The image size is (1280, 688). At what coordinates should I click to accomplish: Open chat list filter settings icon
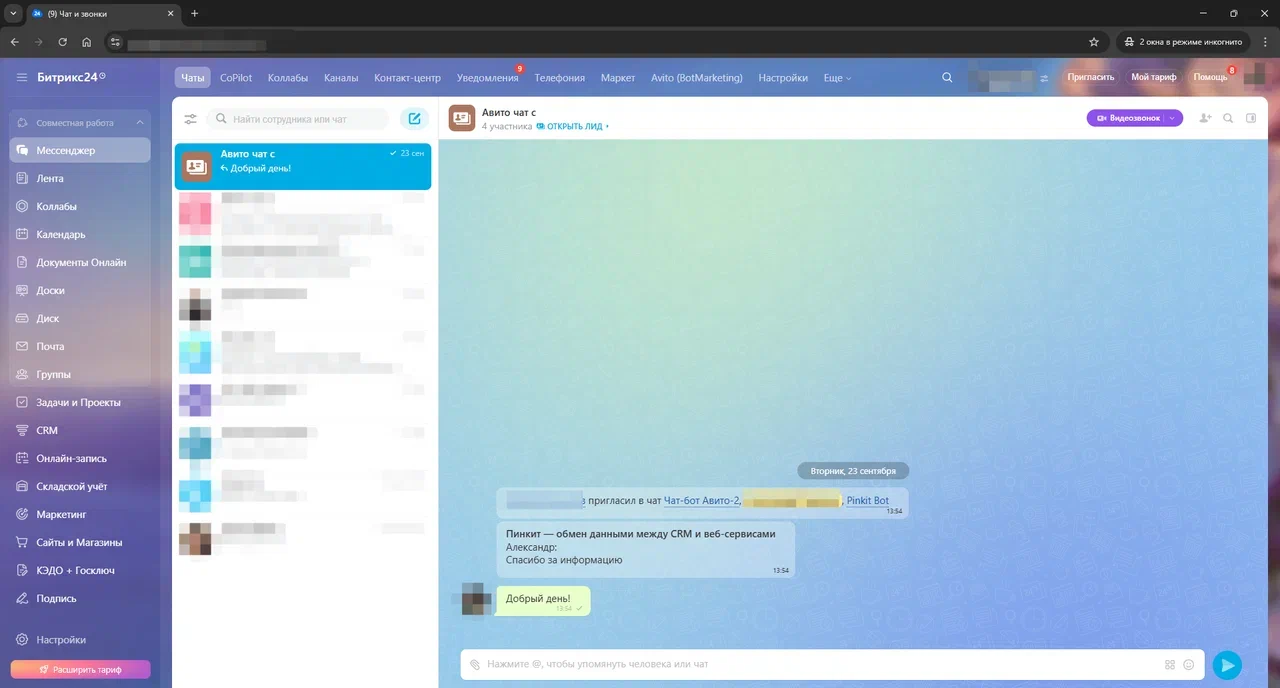point(190,119)
